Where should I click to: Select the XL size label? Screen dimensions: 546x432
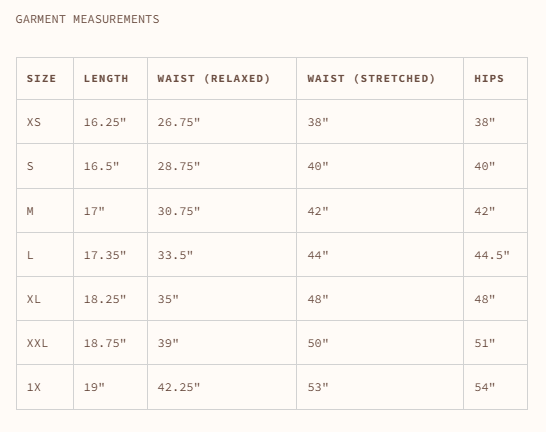[x=34, y=299]
